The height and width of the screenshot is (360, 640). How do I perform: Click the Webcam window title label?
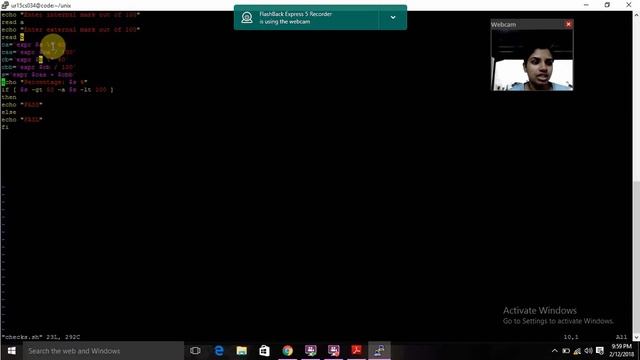[503, 24]
